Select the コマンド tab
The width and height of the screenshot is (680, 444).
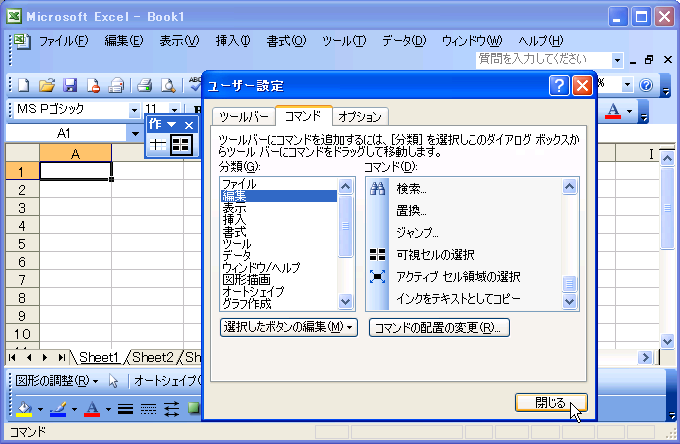[303, 116]
